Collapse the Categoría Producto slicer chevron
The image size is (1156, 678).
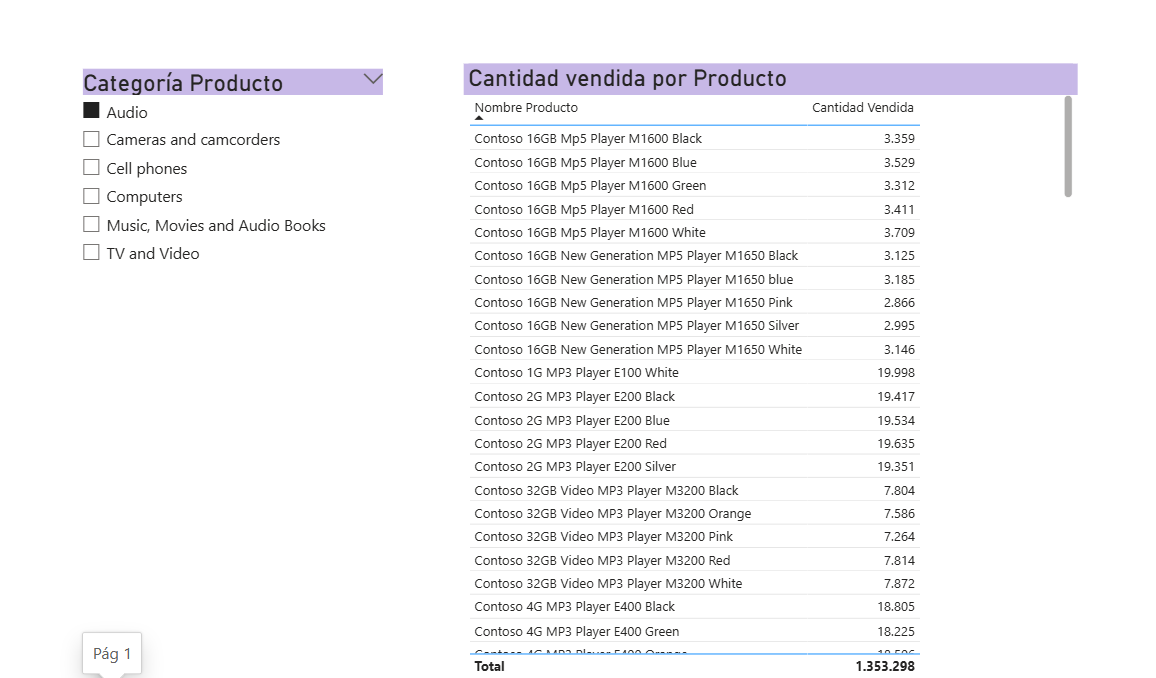tap(373, 79)
